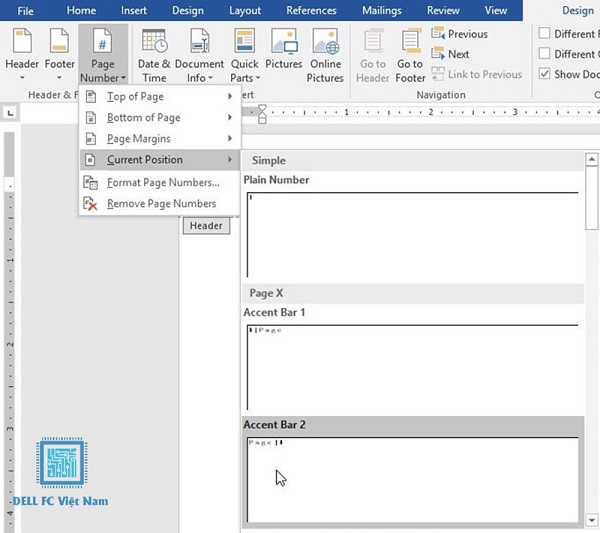Click the Remove Page Numbers icon
600x533 pixels.
(x=91, y=204)
